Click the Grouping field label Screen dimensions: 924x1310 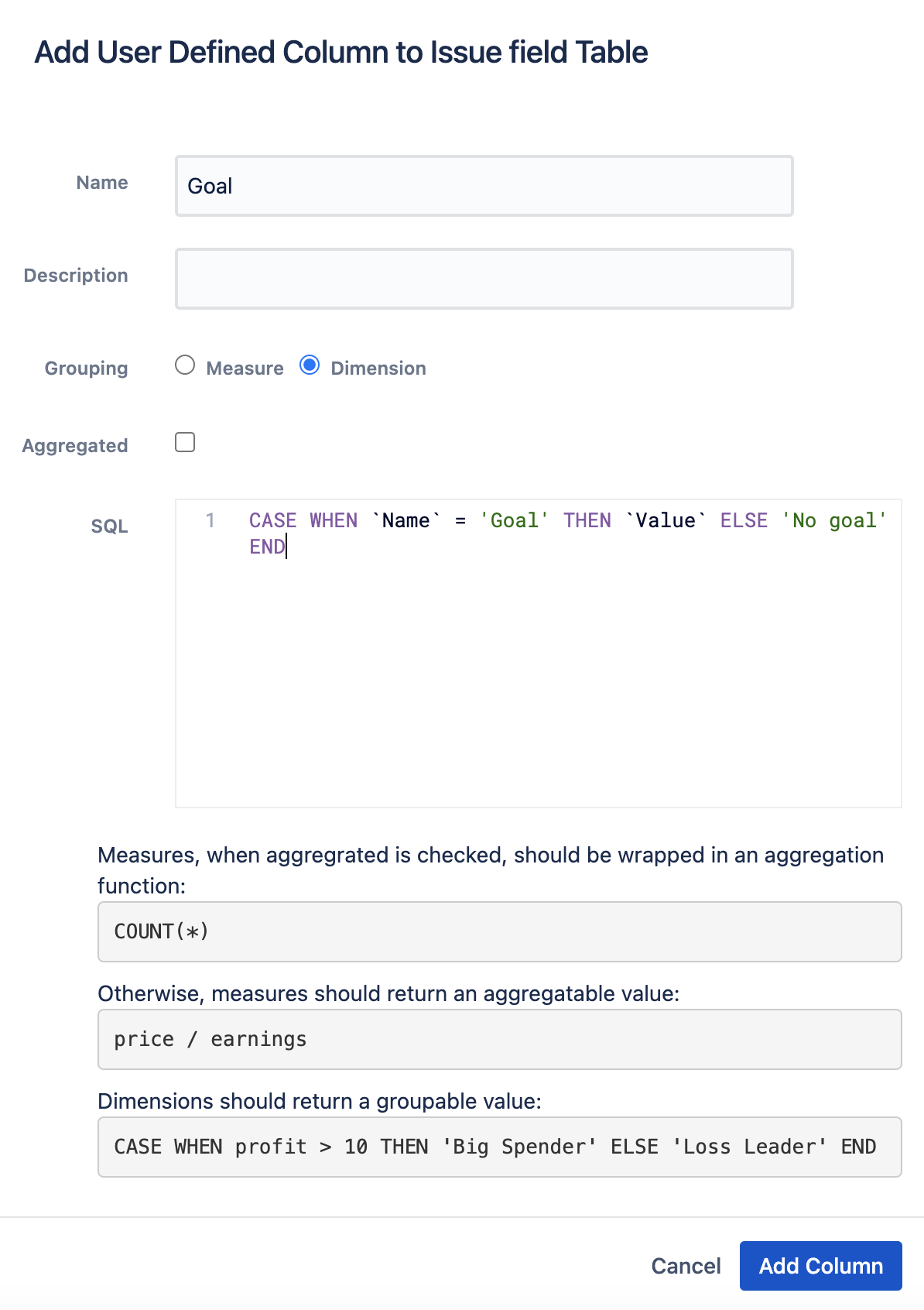point(86,369)
